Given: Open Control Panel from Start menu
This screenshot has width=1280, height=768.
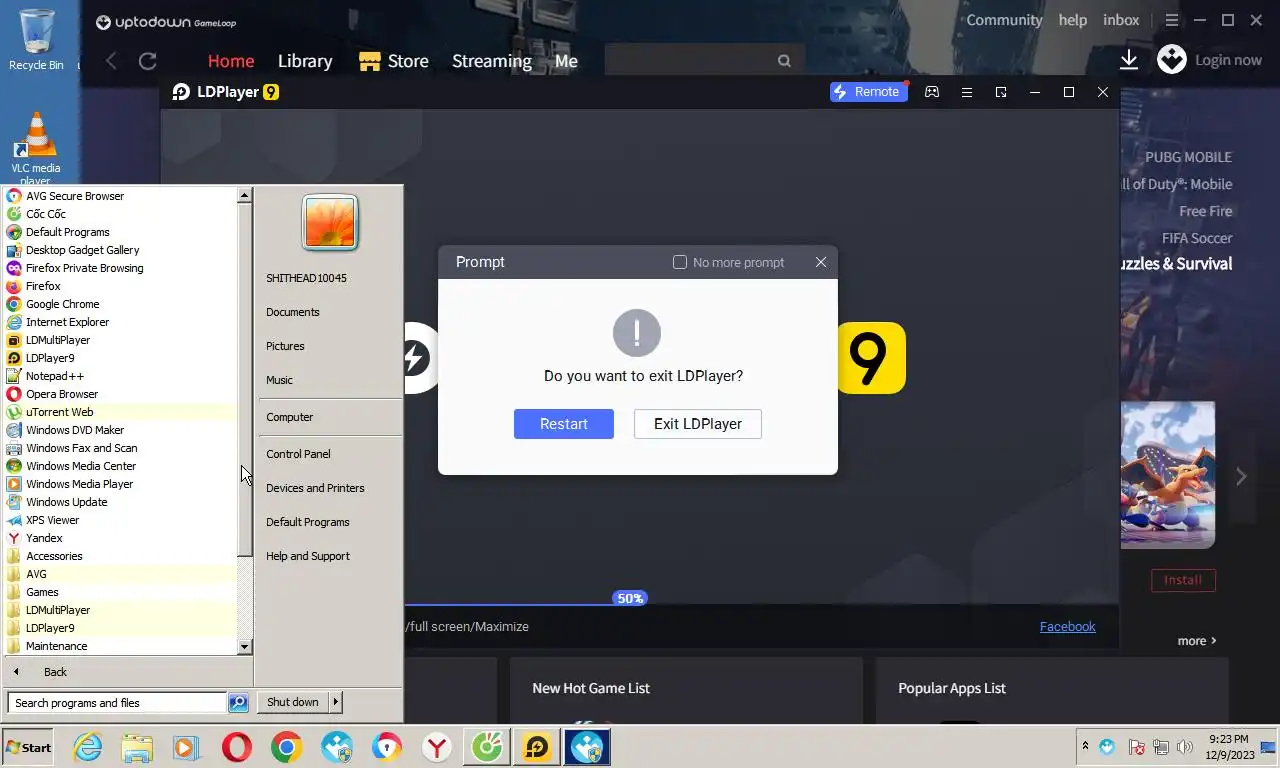Looking at the screenshot, I should pos(298,454).
